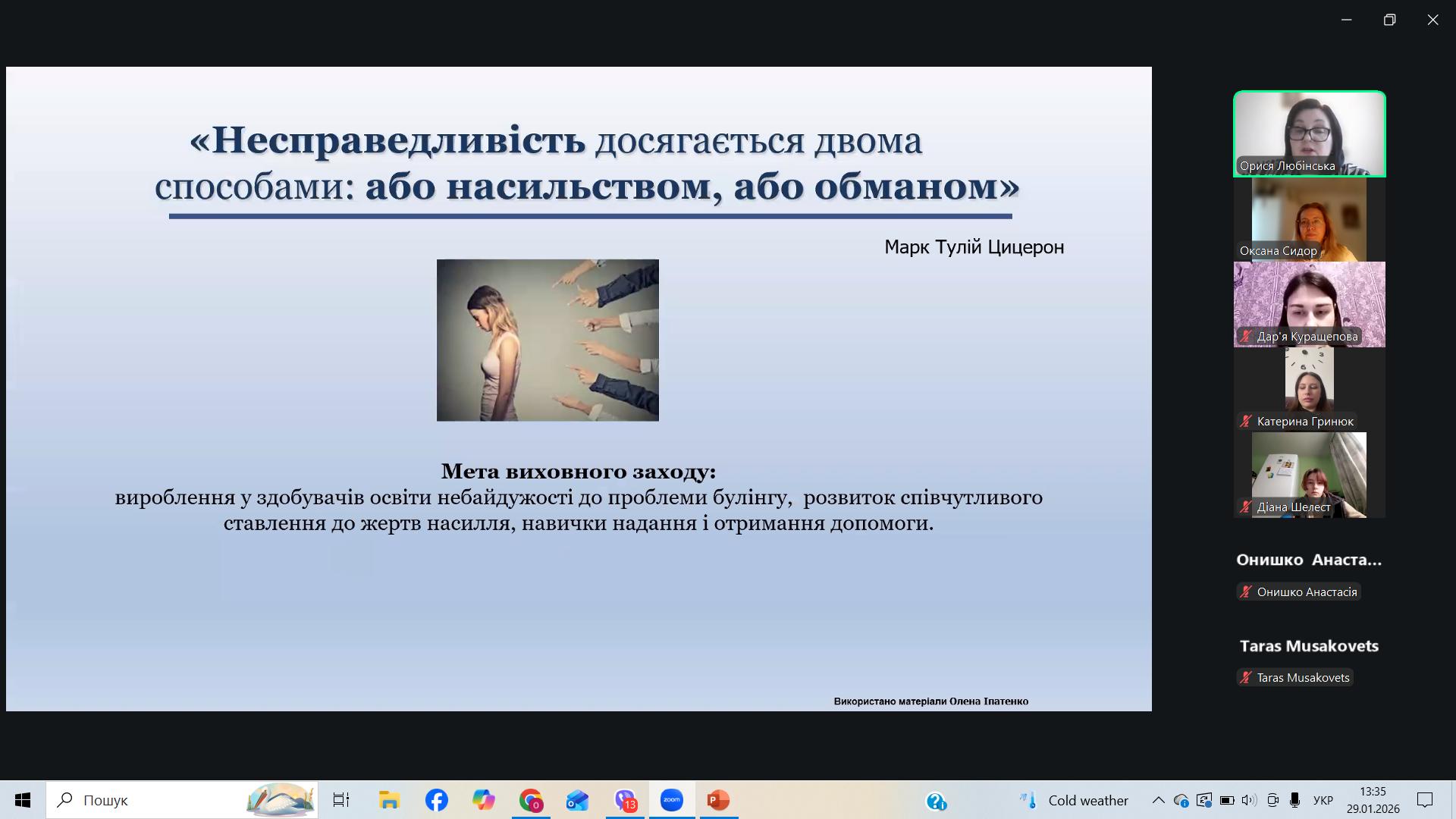
Task: Open the Copilot taskbar icon
Action: tap(483, 800)
